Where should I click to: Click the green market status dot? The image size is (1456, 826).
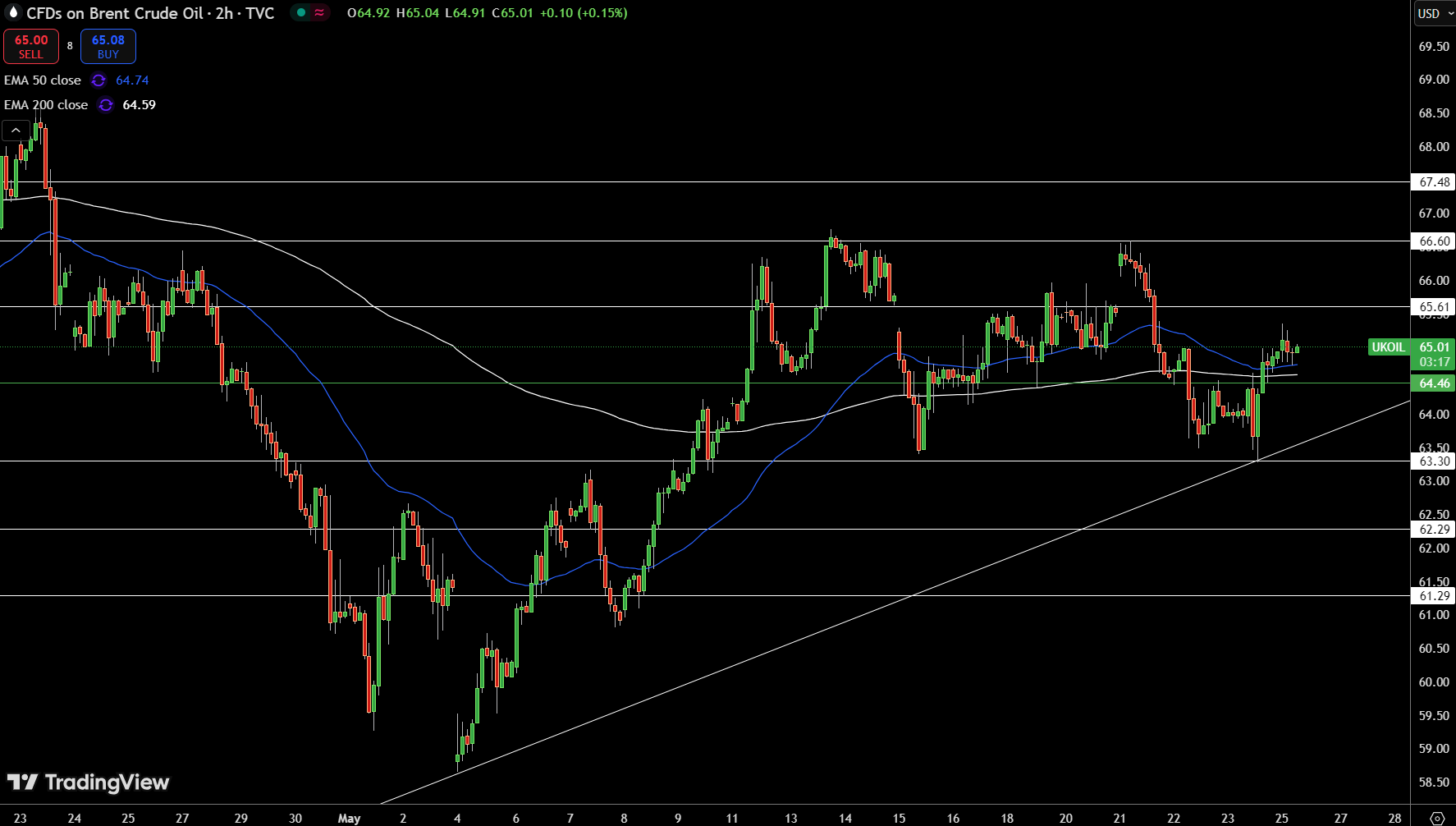301,13
